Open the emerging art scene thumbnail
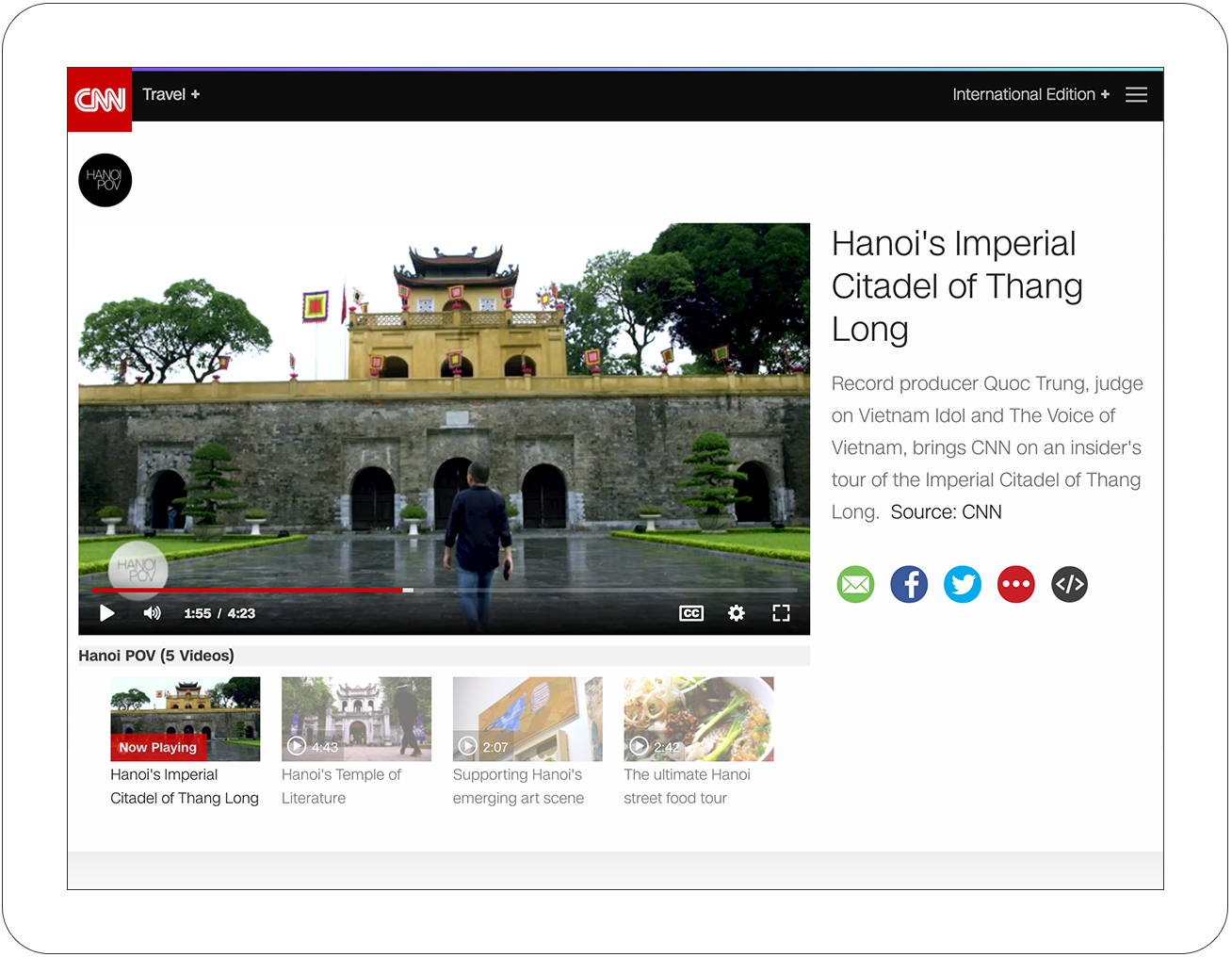The width and height of the screenshot is (1232, 957). [527, 719]
